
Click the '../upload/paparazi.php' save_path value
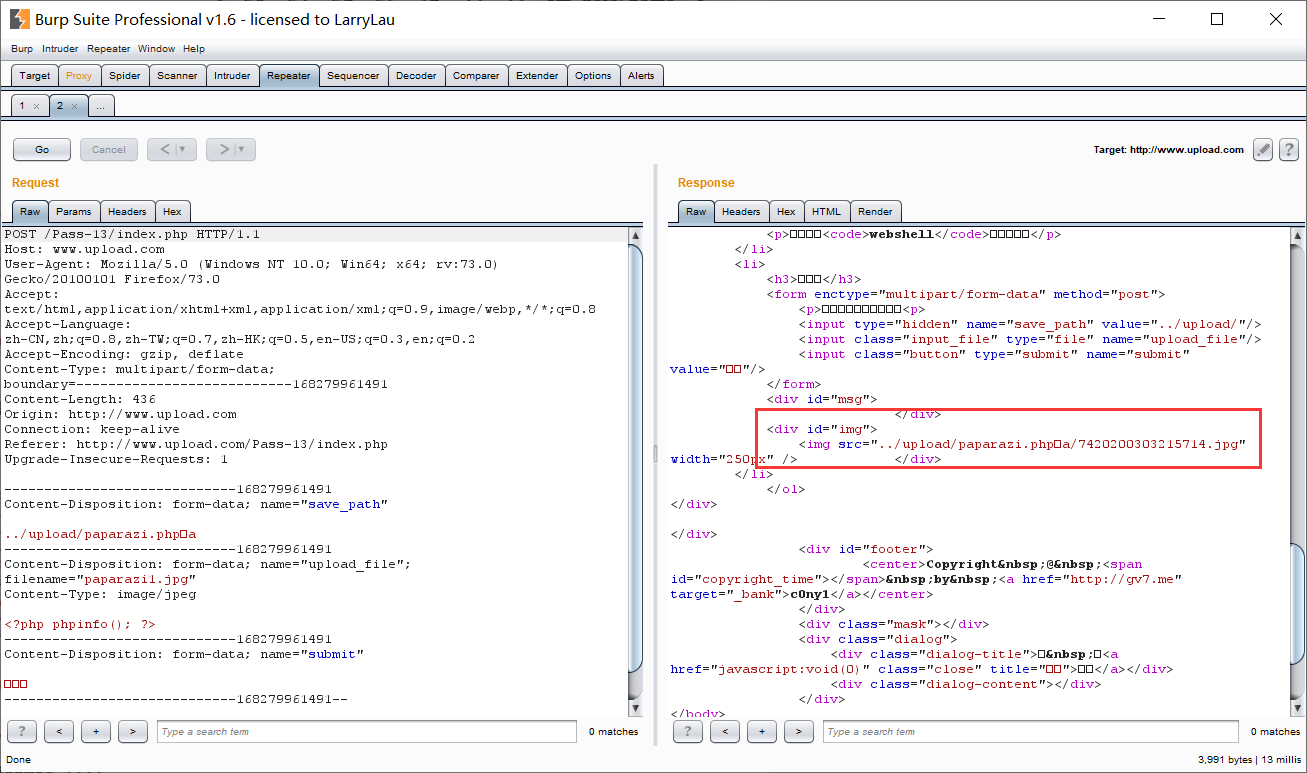click(x=100, y=534)
